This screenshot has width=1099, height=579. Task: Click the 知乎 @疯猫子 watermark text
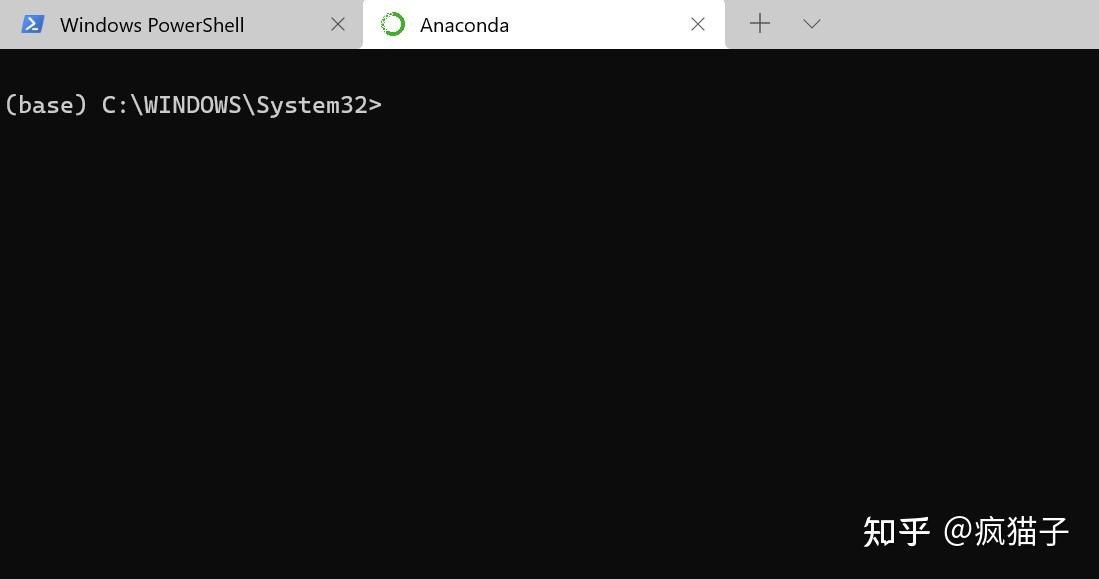click(x=964, y=532)
